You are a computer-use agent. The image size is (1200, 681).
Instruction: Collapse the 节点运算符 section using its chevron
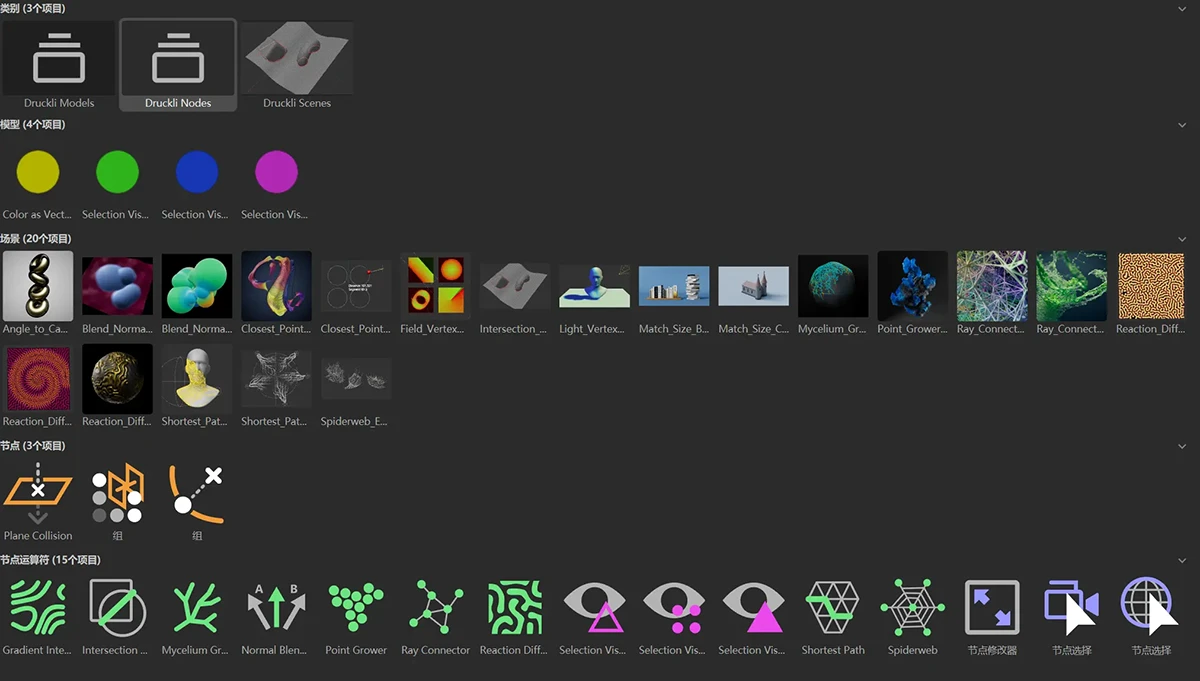tap(1183, 561)
